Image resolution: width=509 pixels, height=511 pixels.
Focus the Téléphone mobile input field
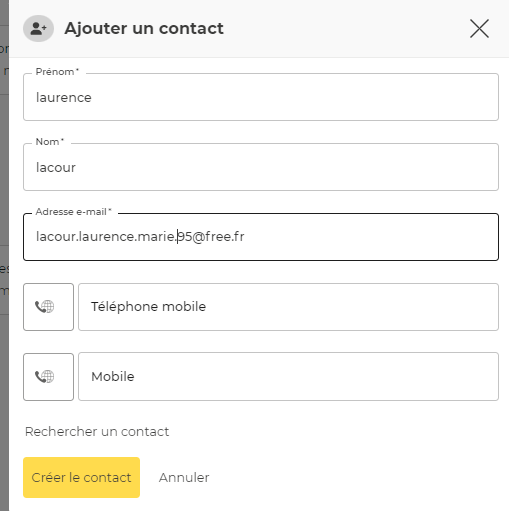pos(288,307)
